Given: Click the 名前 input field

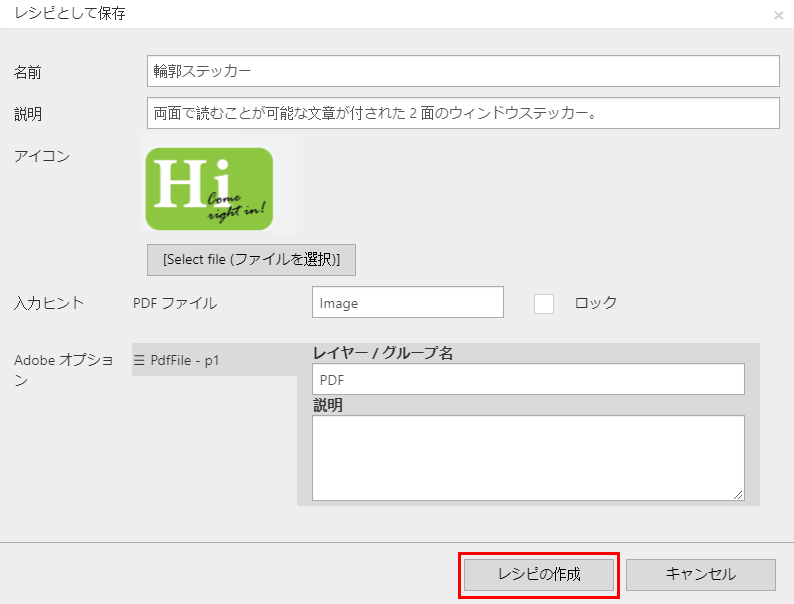Looking at the screenshot, I should point(463,71).
